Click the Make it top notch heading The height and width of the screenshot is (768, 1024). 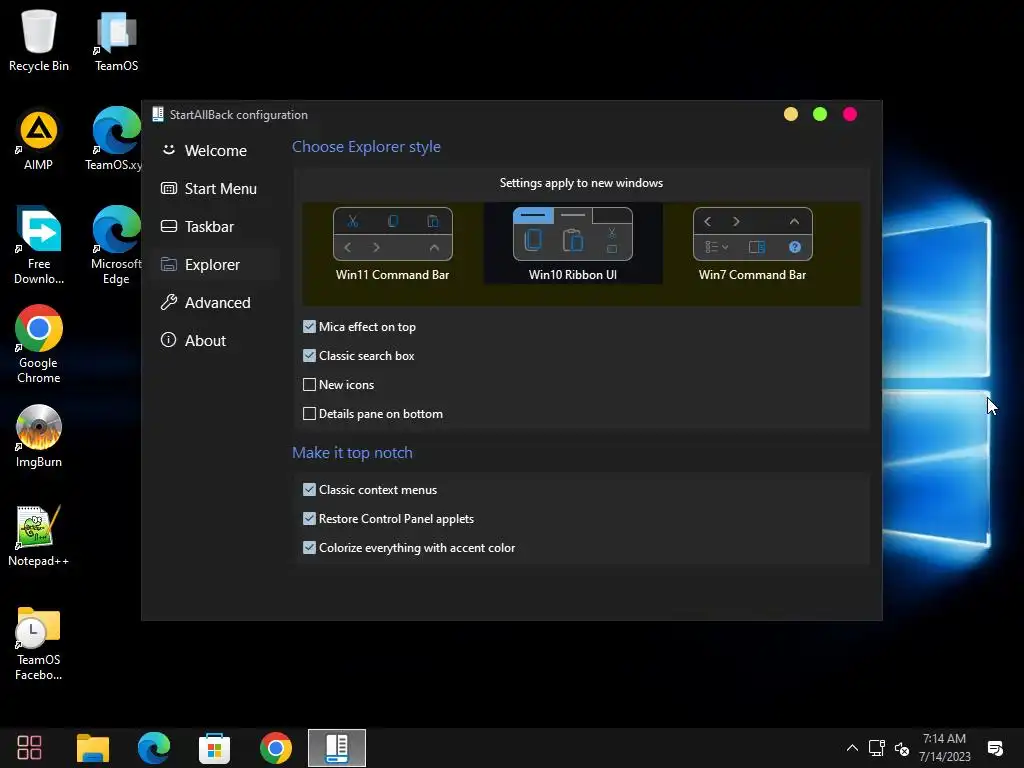(353, 453)
